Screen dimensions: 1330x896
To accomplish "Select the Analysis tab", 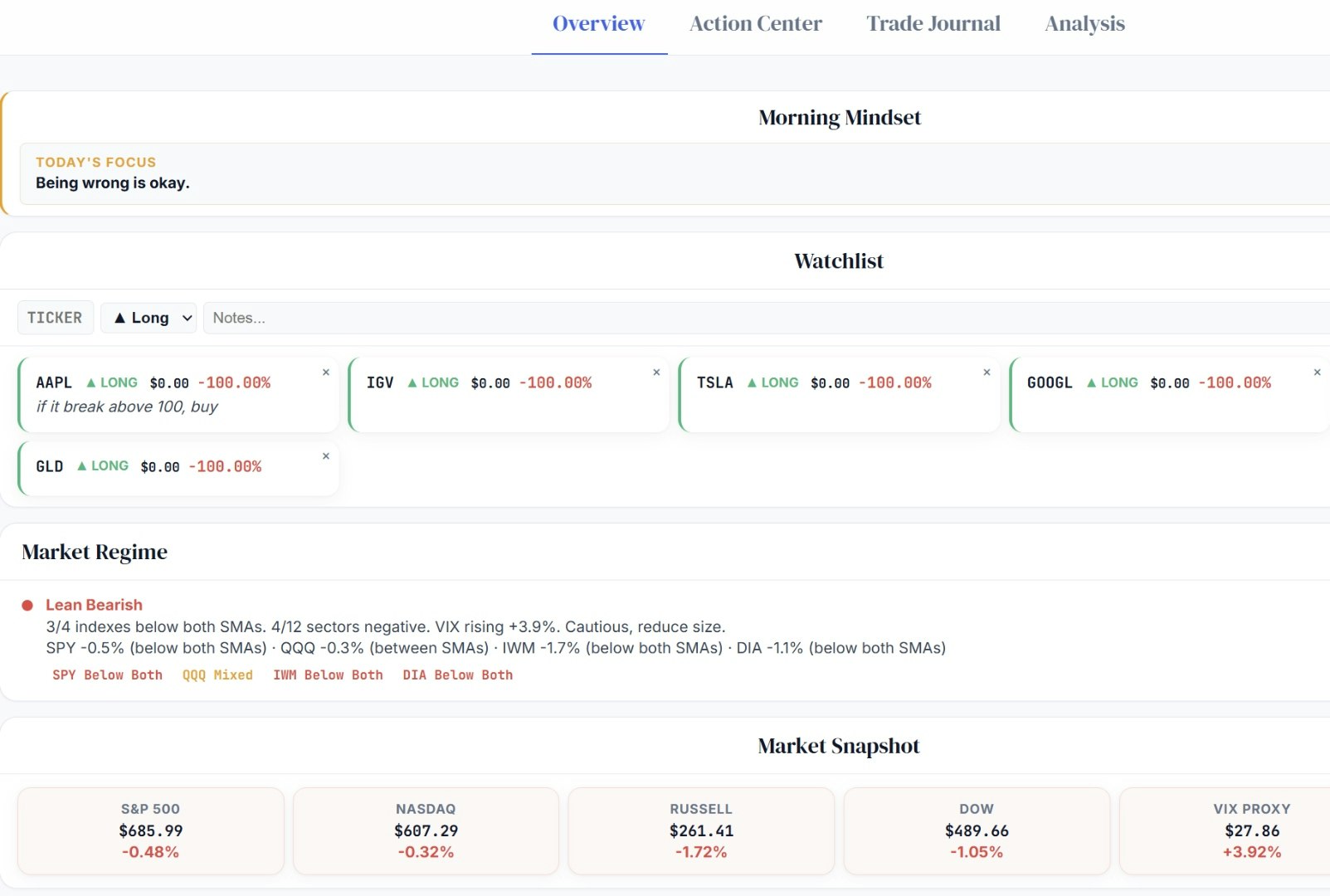I will pyautogui.click(x=1084, y=23).
